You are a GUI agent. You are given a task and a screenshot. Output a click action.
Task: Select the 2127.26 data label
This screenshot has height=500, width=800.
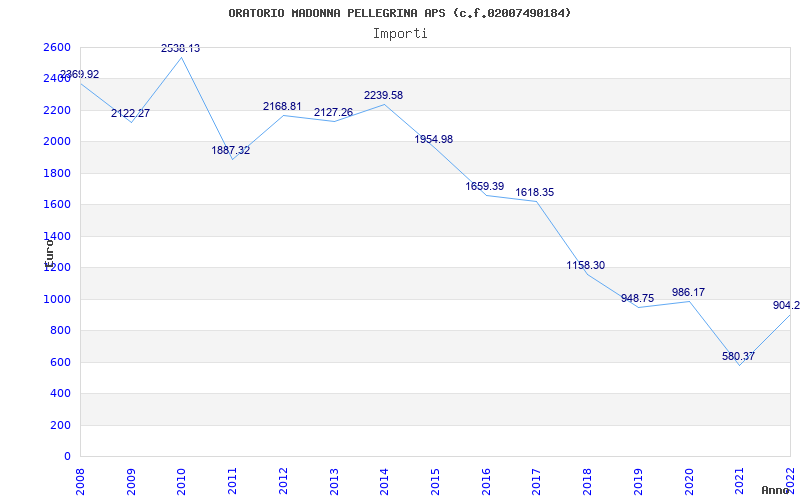coord(333,112)
